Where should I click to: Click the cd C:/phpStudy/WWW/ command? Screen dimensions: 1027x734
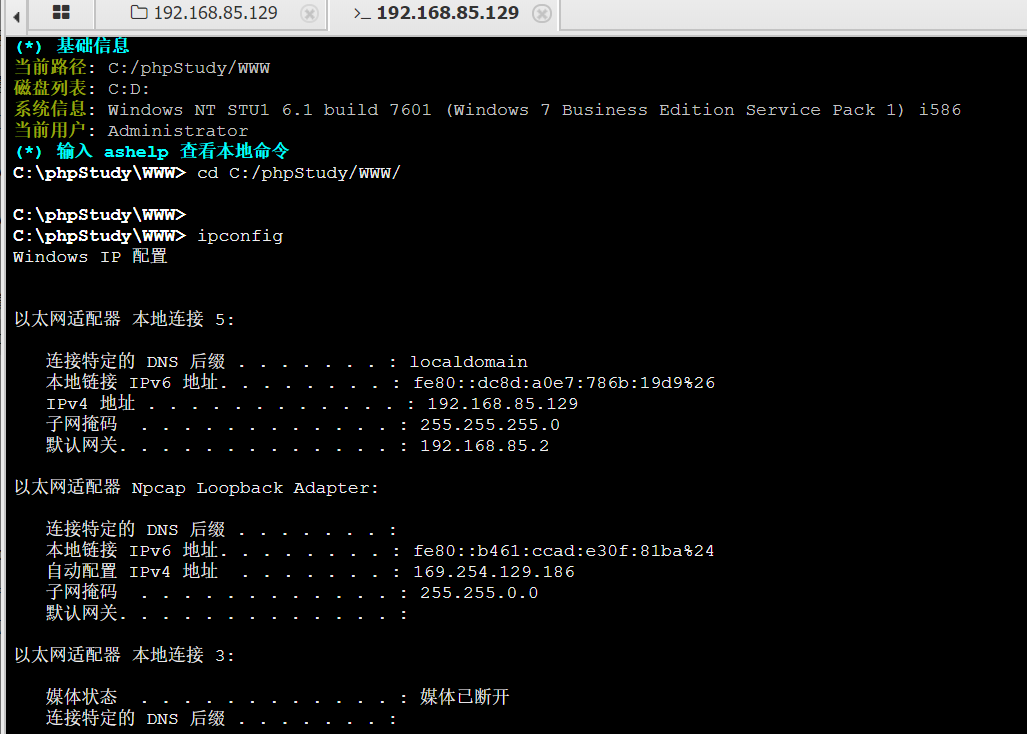(299, 173)
